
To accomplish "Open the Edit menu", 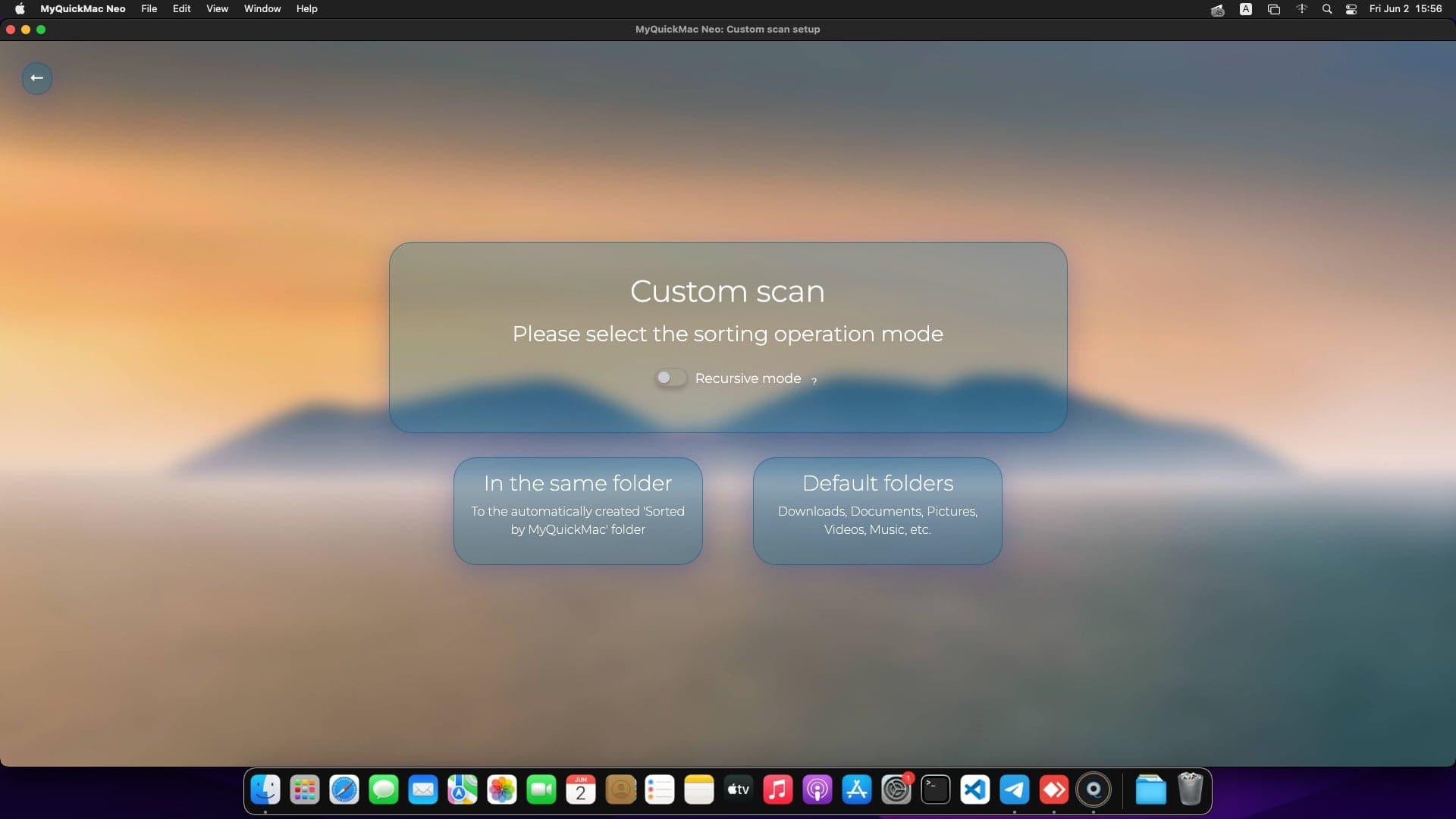I will (x=181, y=9).
